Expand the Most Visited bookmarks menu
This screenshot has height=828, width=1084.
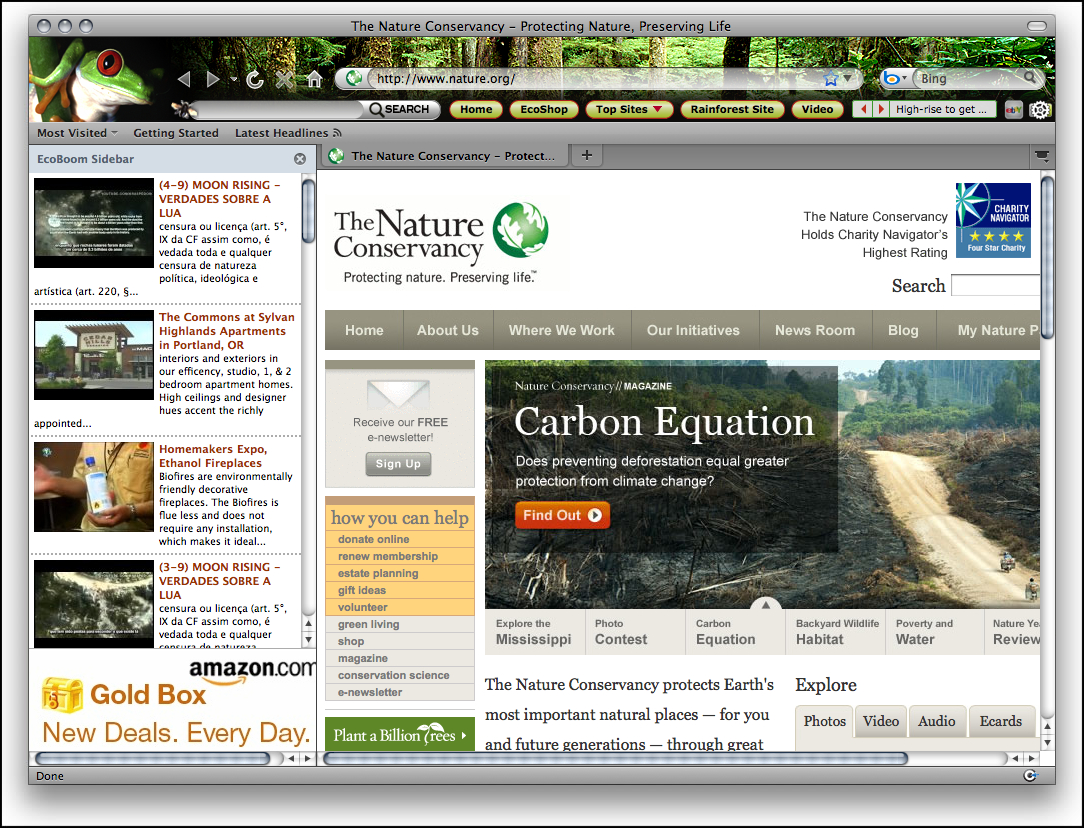click(77, 133)
